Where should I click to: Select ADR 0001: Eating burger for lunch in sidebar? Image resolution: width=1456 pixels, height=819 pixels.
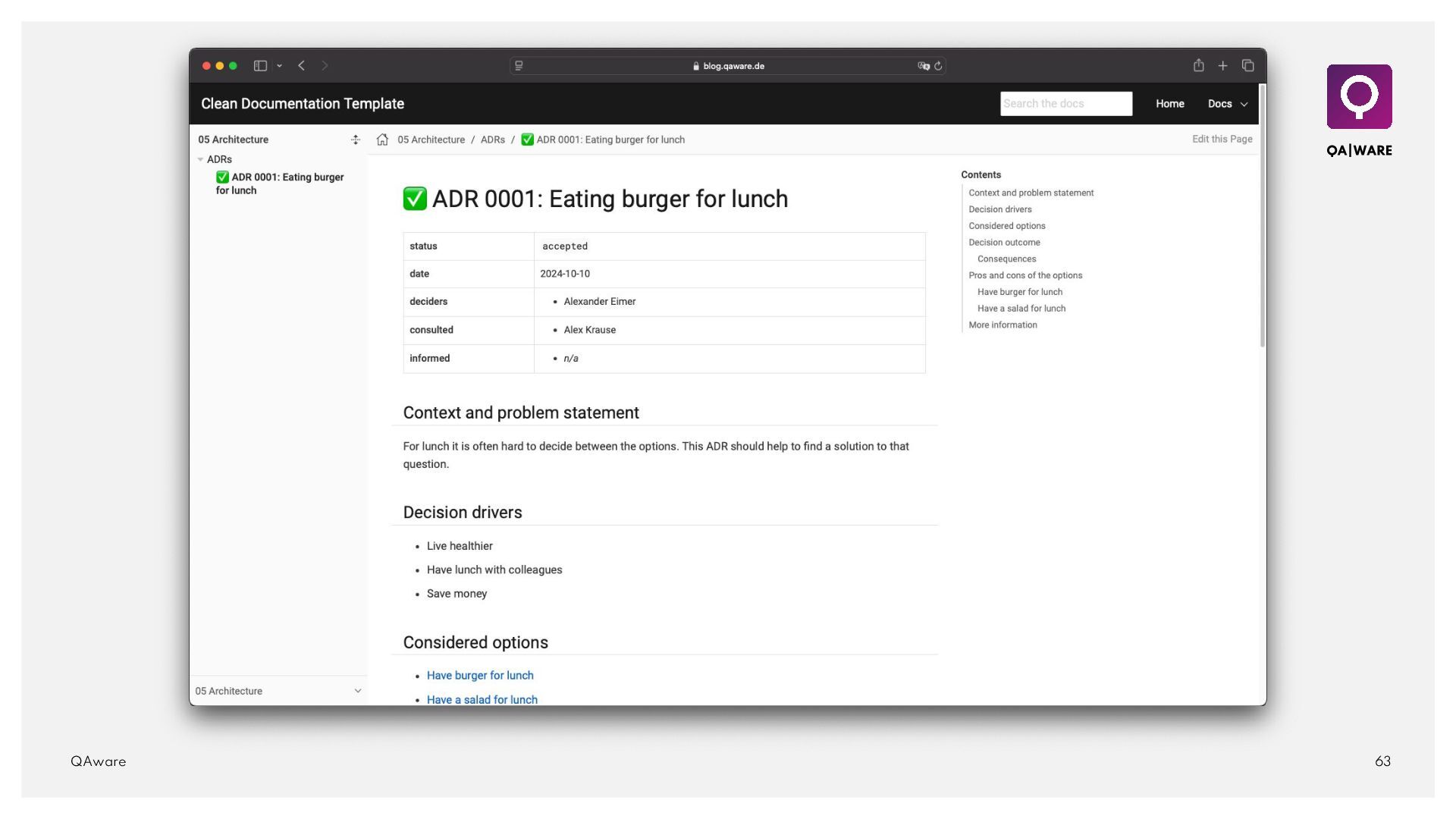280,184
